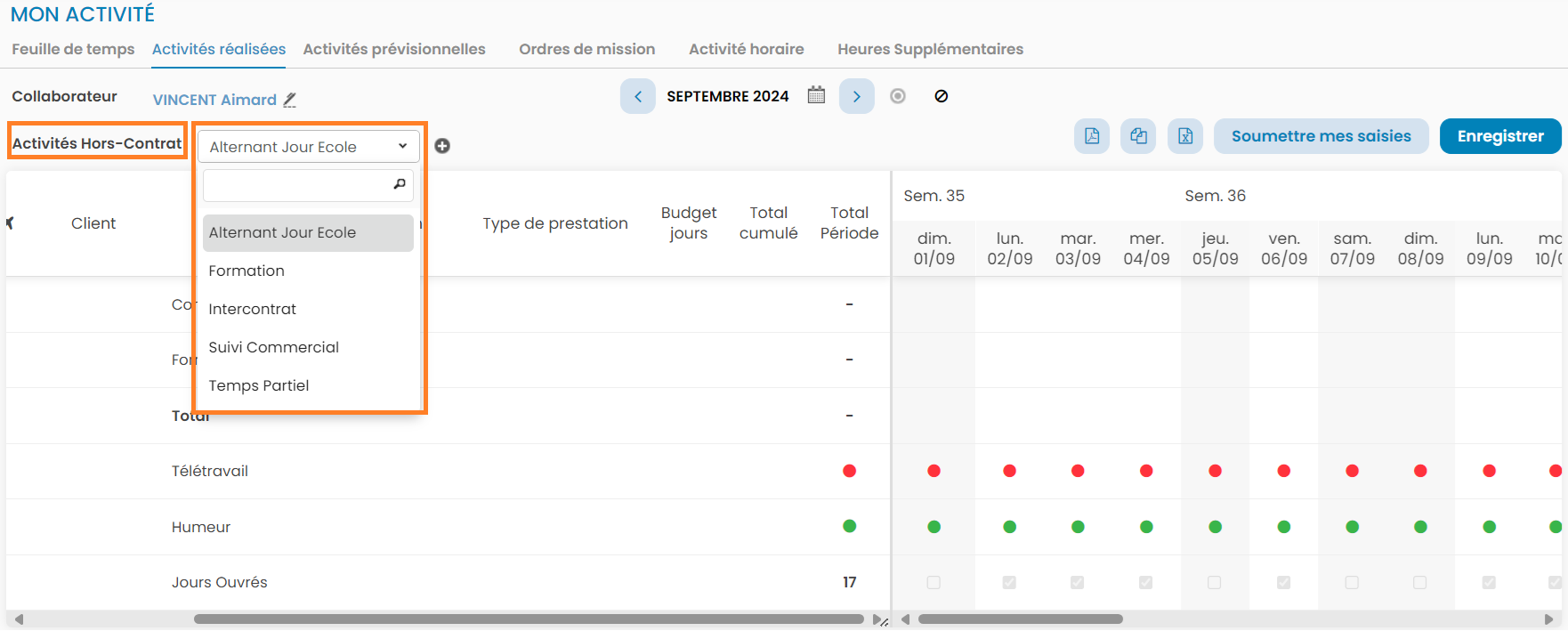Save changes with the Enregistrer button
The image size is (1568, 631).
(x=1499, y=136)
